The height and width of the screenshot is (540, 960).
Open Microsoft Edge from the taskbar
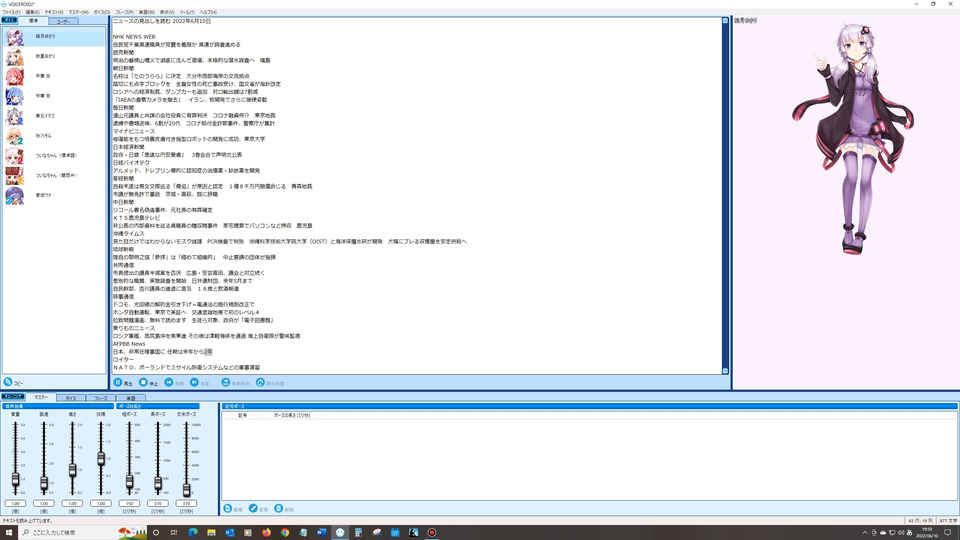point(193,532)
